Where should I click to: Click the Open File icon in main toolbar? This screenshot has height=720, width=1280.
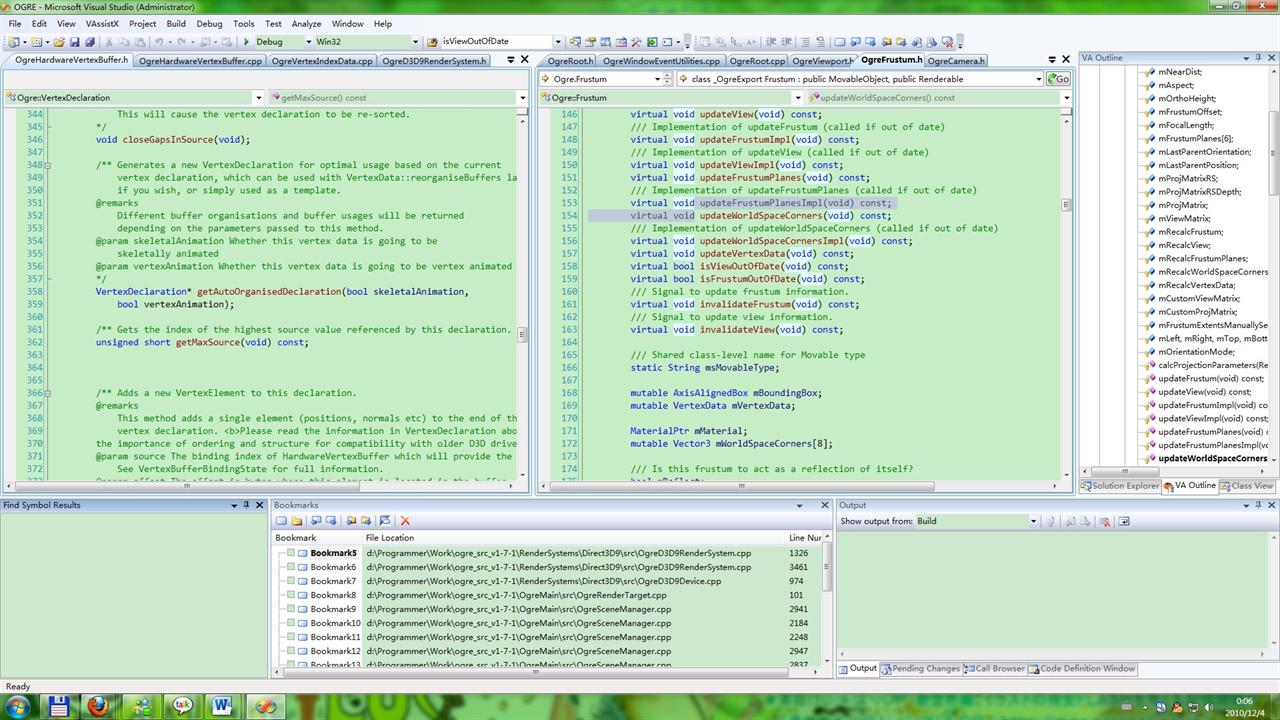(x=59, y=42)
